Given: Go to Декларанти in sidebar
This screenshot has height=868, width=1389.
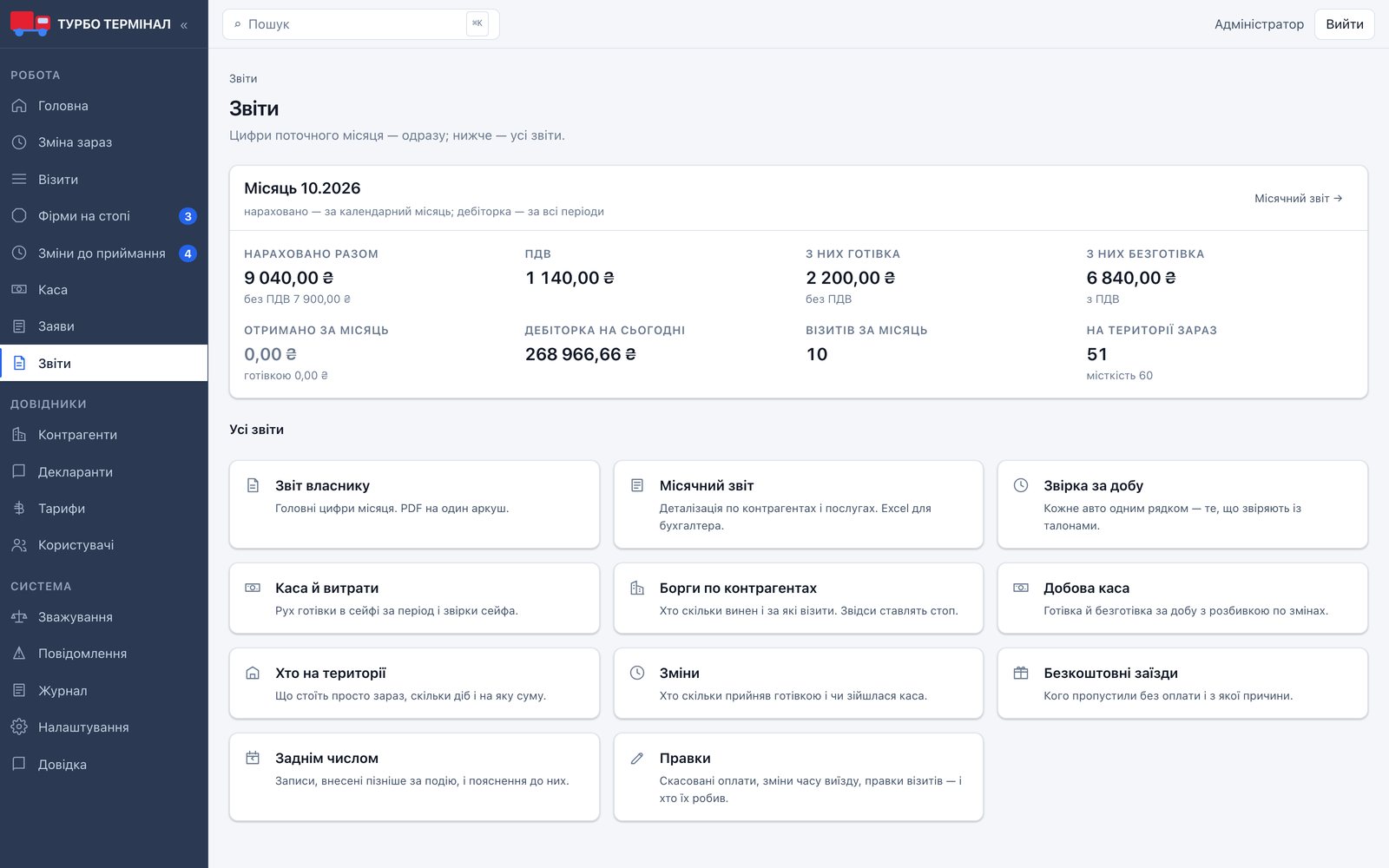Looking at the screenshot, I should [x=104, y=472].
